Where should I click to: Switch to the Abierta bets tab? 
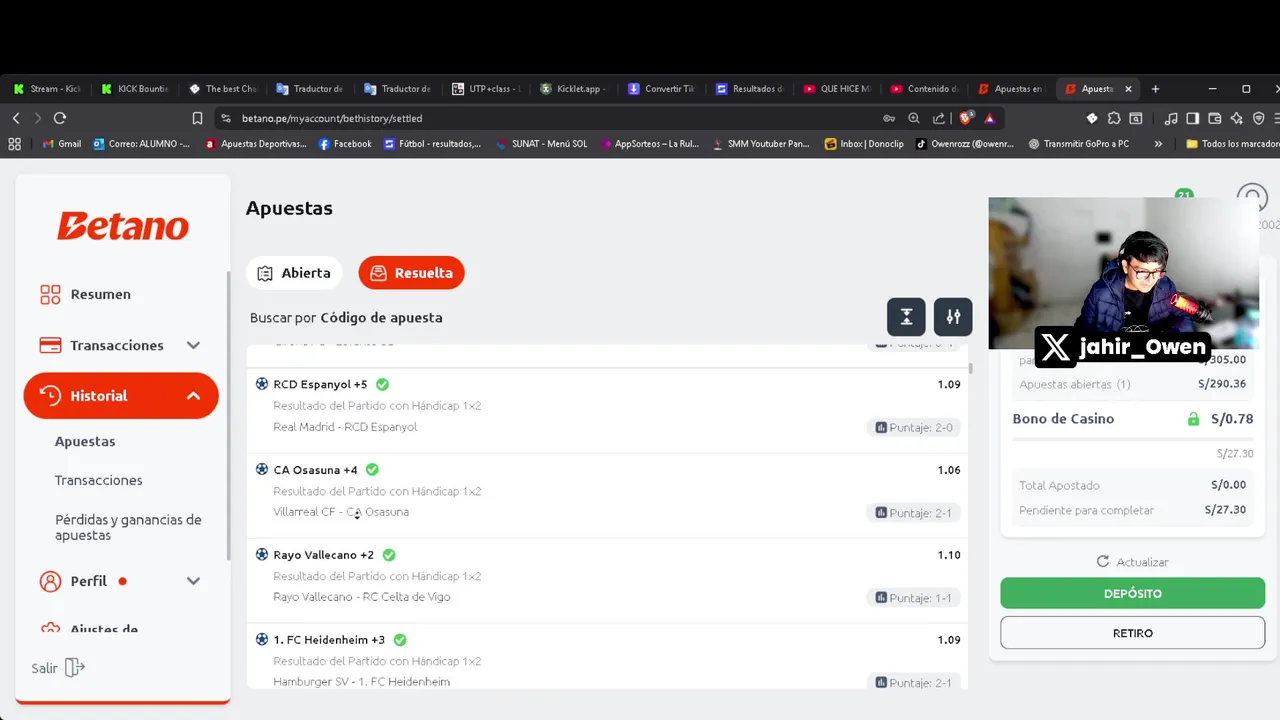[x=294, y=273]
